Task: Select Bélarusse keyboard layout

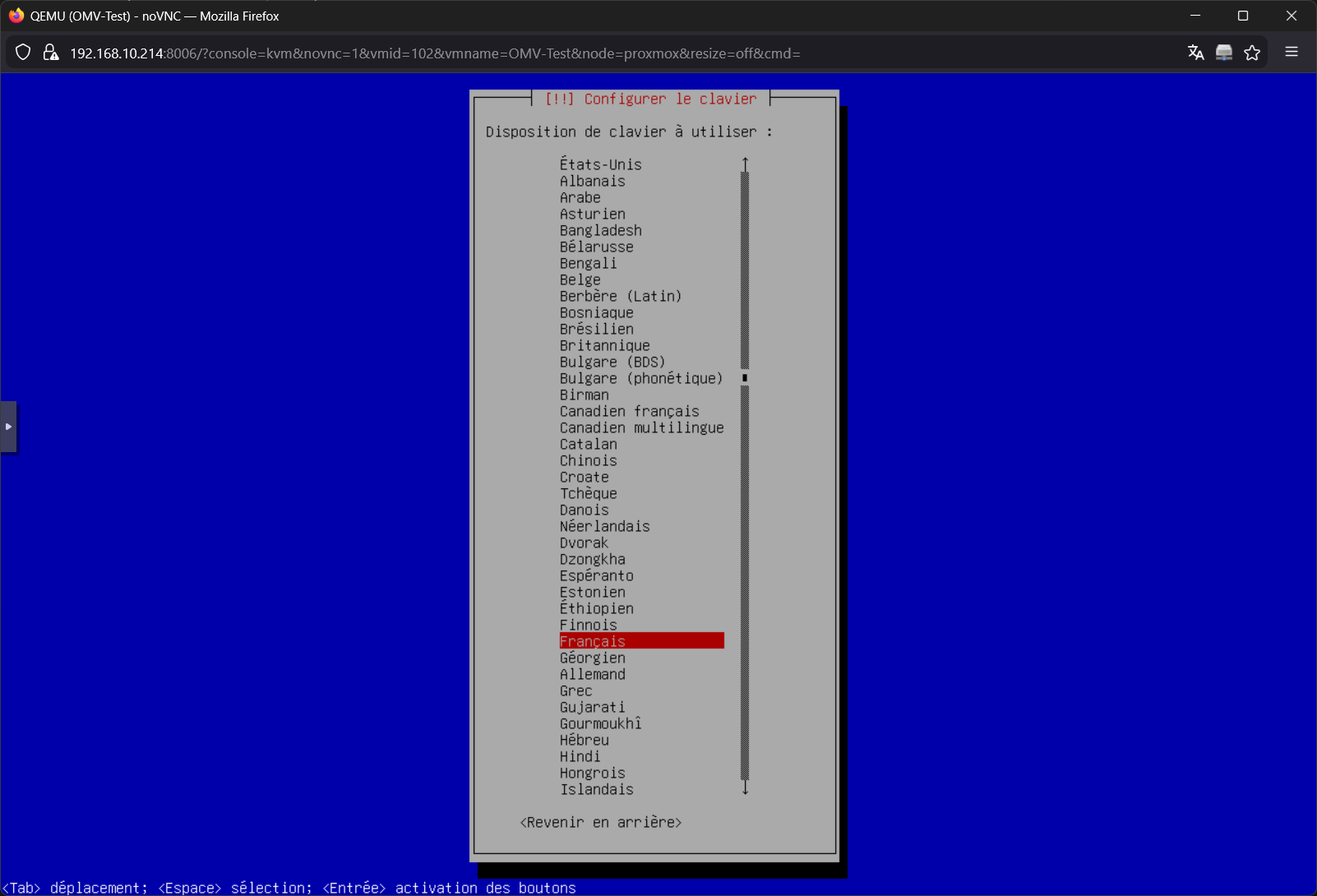Action: pos(597,247)
